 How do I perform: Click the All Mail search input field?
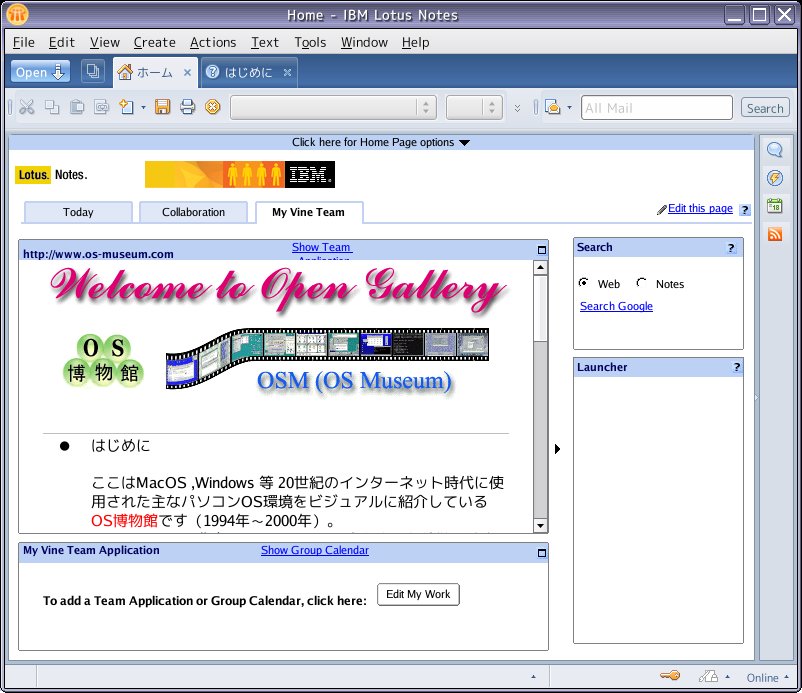pyautogui.click(x=657, y=108)
